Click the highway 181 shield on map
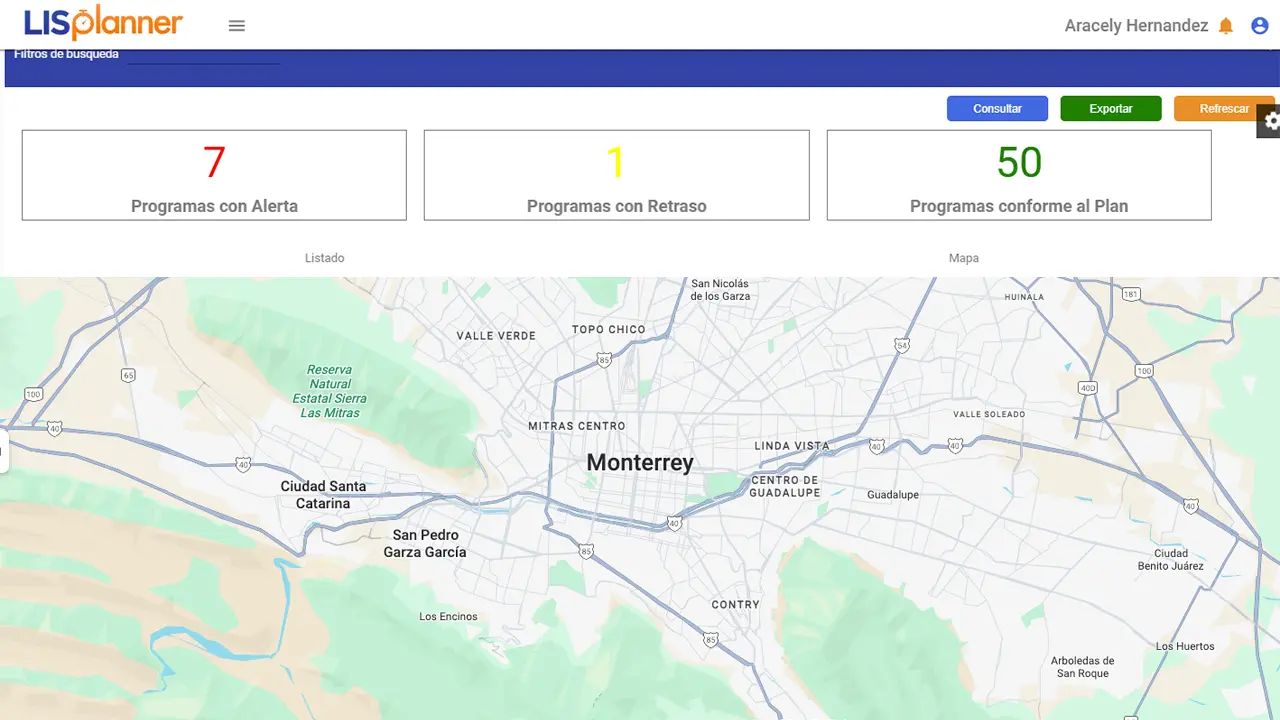Screen dimensions: 1280x720 click(1131, 294)
